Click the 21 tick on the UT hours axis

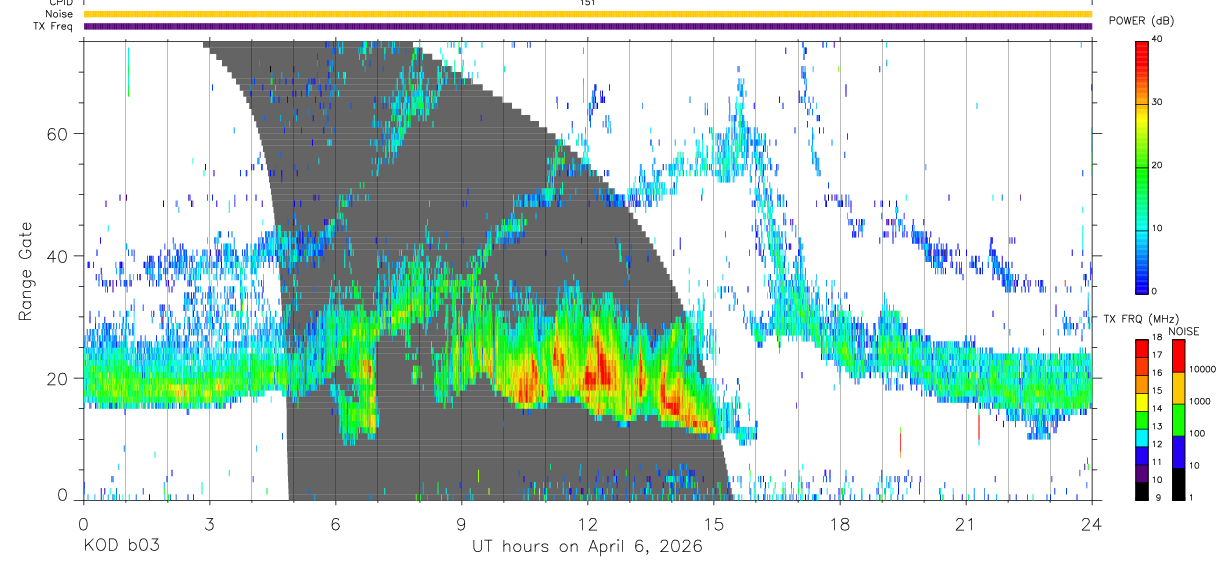point(965,523)
